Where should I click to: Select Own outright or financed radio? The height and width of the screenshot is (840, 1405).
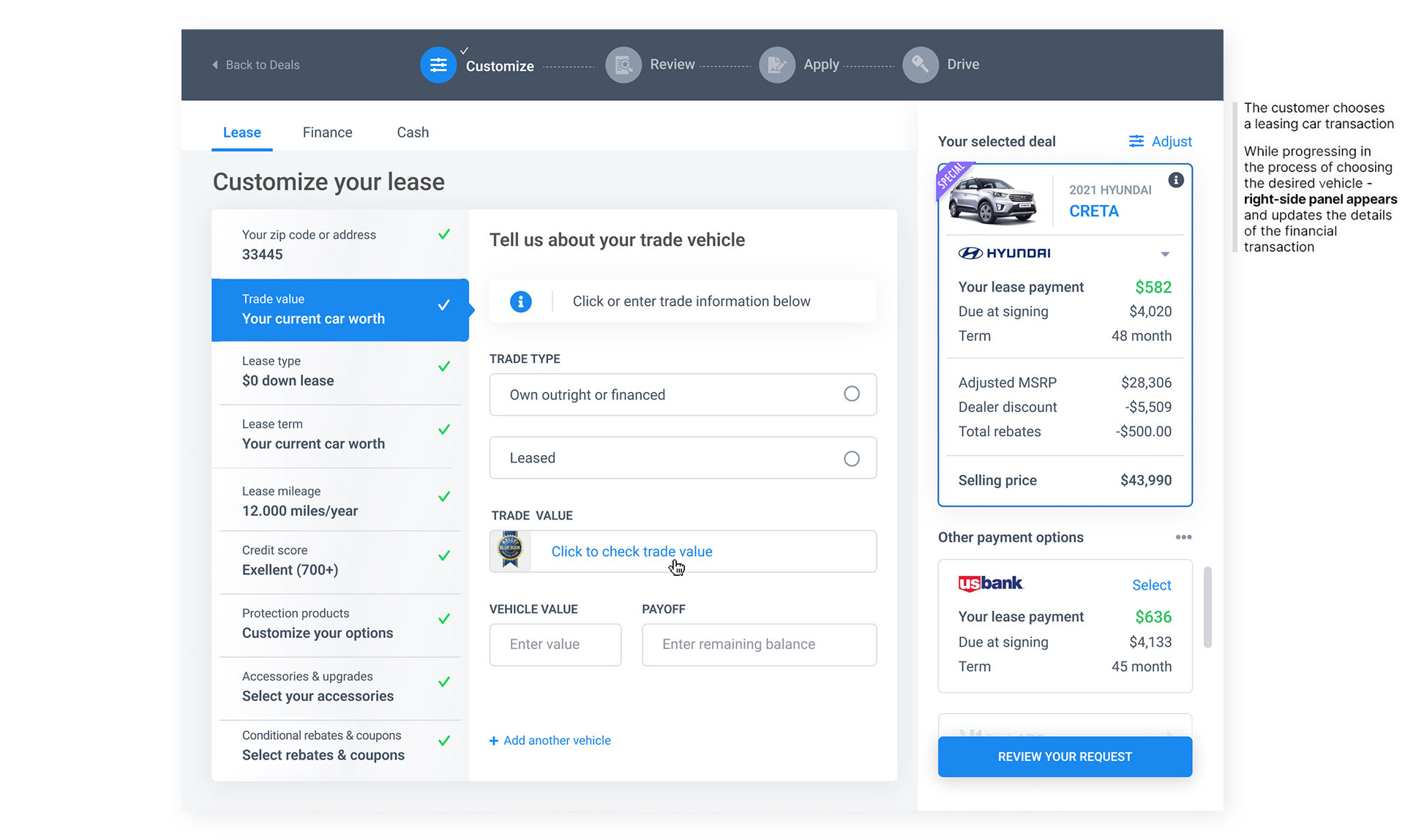[x=851, y=394]
